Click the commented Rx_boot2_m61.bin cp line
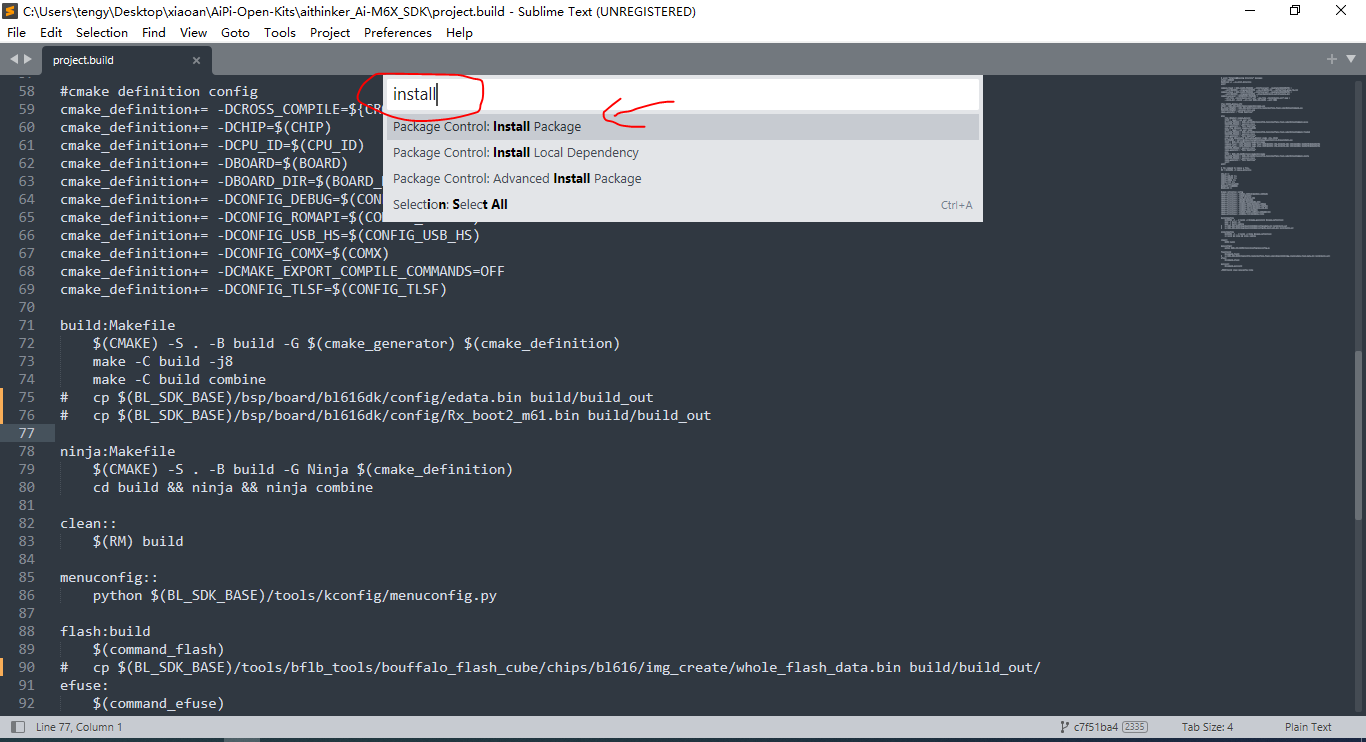This screenshot has width=1366, height=742. (x=386, y=415)
